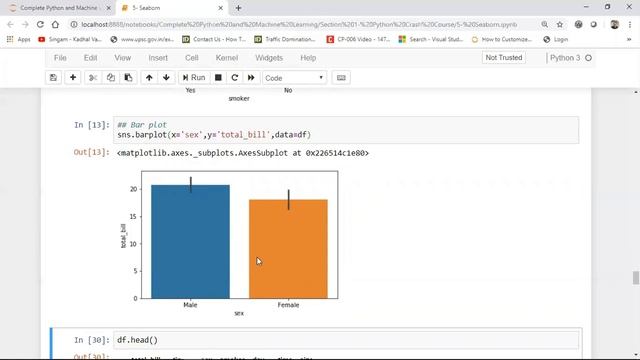Click the Not Trusted notebook button
This screenshot has width=640, height=360.
pyautogui.click(x=504, y=58)
